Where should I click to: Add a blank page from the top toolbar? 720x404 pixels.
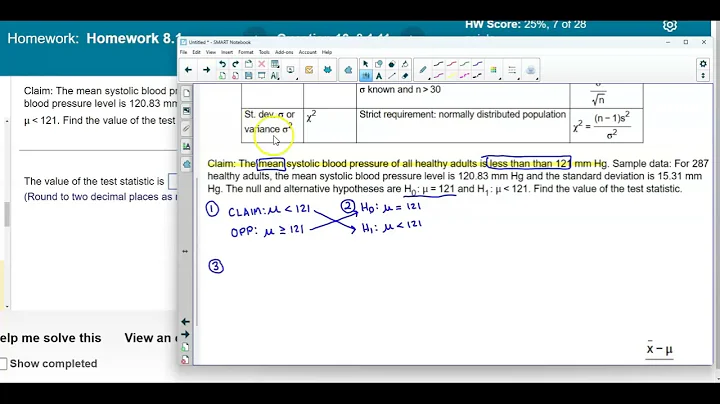point(222,76)
